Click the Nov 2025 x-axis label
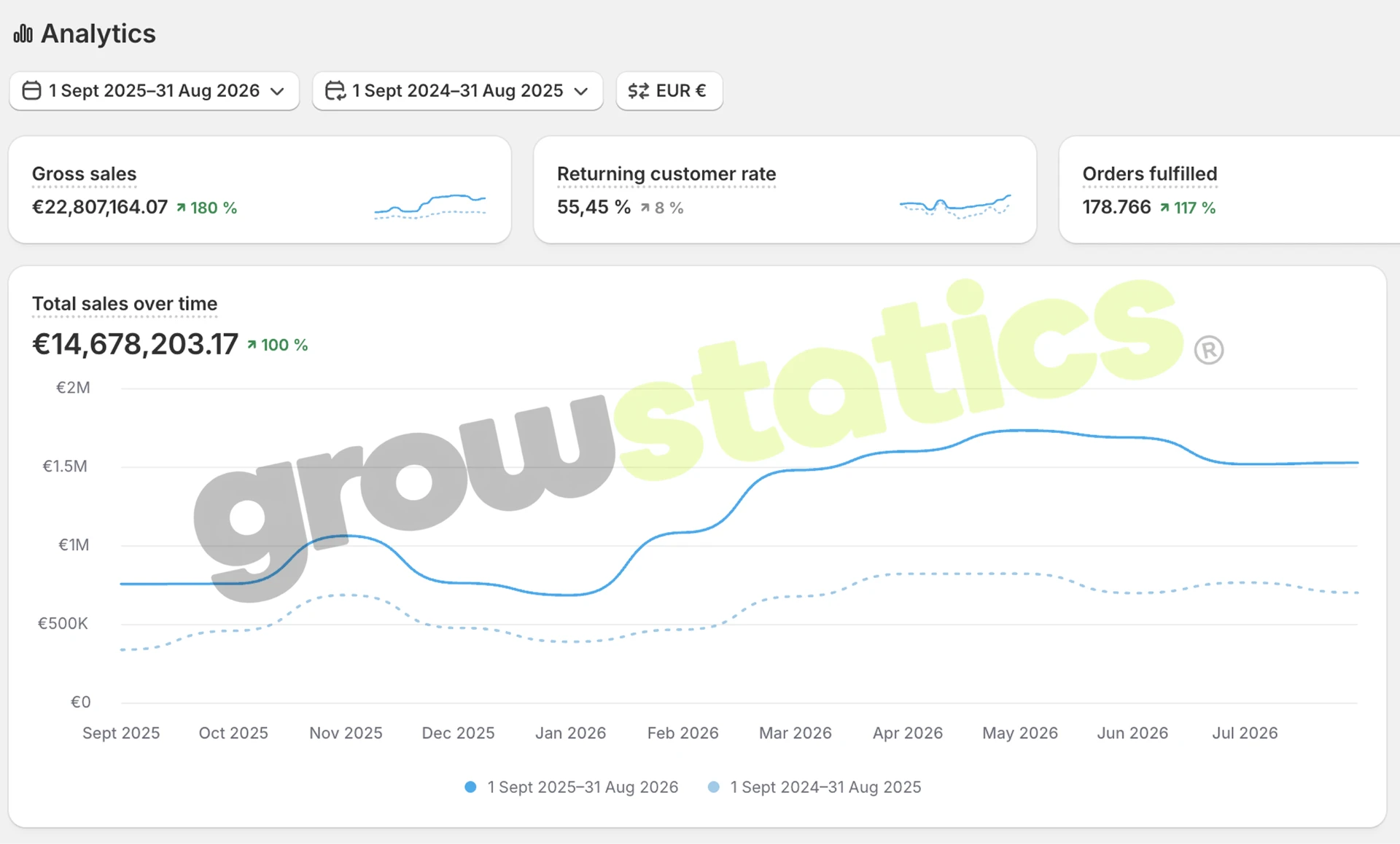The width and height of the screenshot is (1400, 844). [346, 732]
